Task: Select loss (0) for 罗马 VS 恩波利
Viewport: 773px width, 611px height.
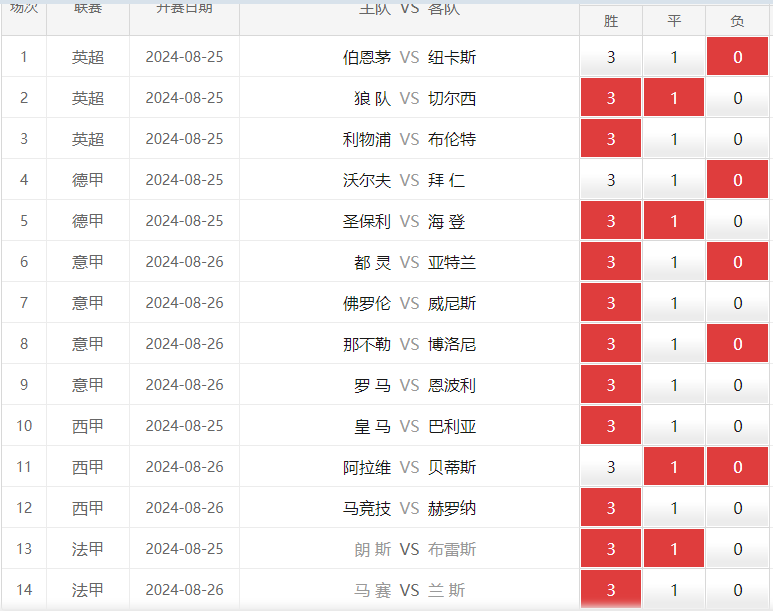Action: click(x=738, y=384)
